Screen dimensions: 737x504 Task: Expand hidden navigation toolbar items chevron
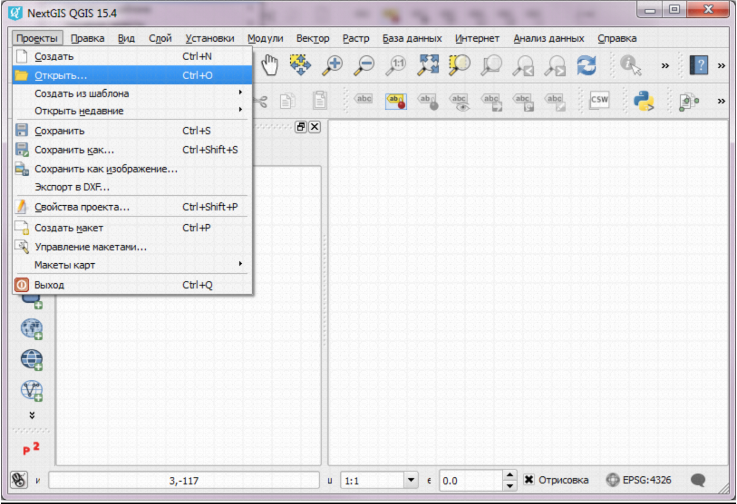click(665, 66)
